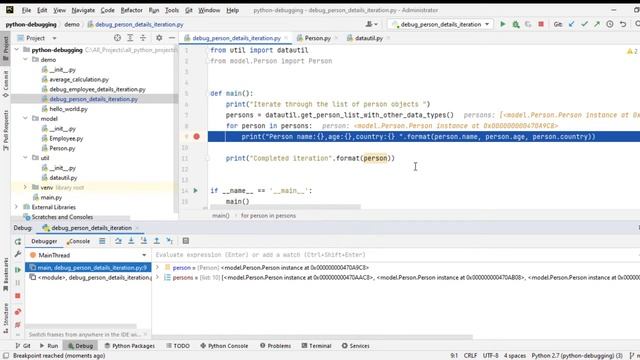Open Python Packages tool window
Screen dimensions: 640x360
click(x=130, y=346)
